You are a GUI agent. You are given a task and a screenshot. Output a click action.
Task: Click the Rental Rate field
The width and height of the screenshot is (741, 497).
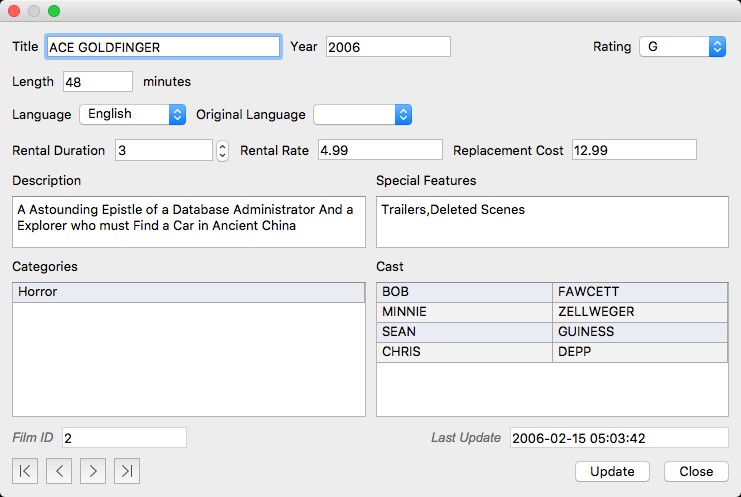379,150
